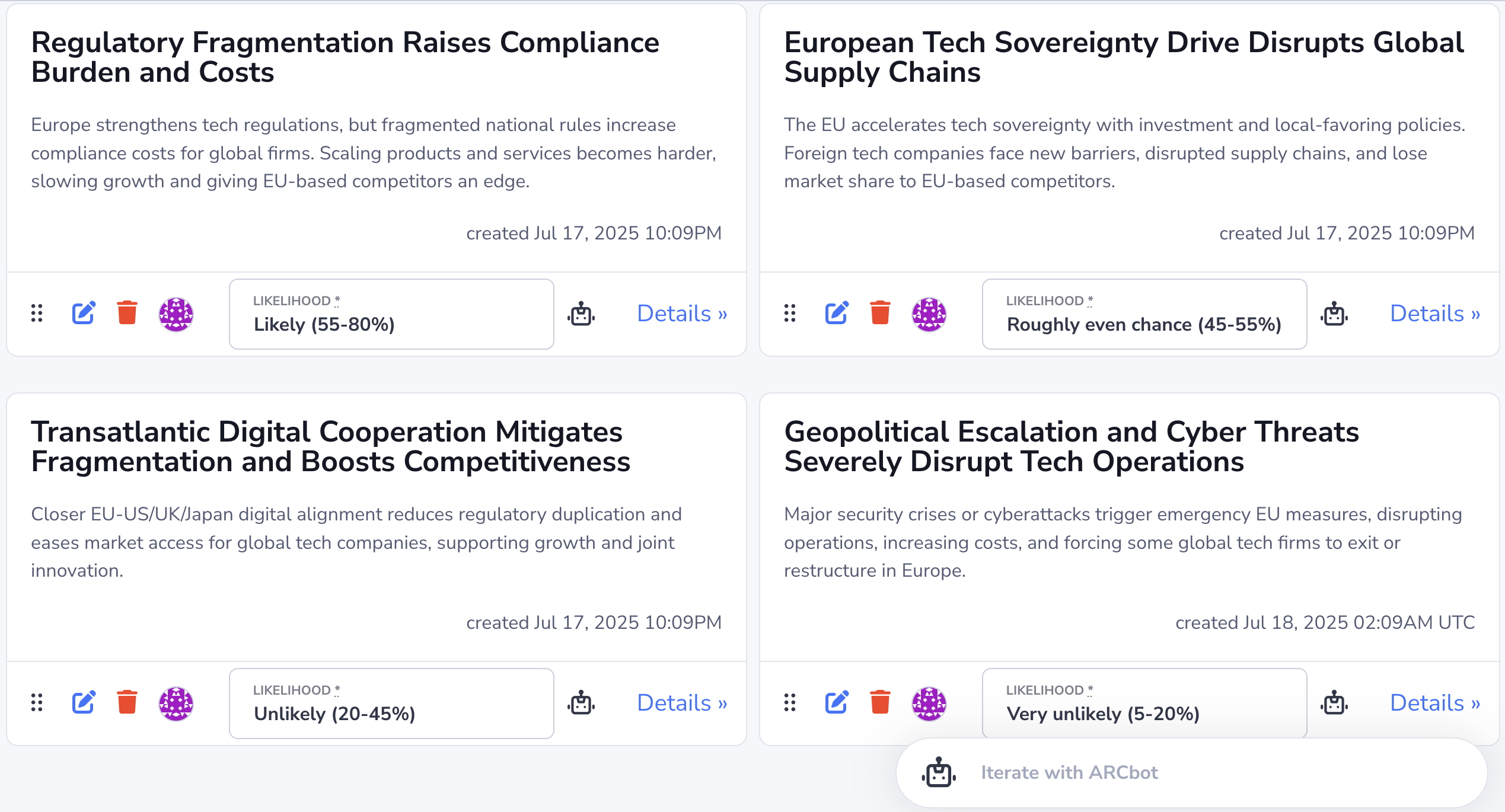Open the Unlikely (20-45%) likelihood dropdown
This screenshot has width=1505, height=812.
tap(391, 704)
